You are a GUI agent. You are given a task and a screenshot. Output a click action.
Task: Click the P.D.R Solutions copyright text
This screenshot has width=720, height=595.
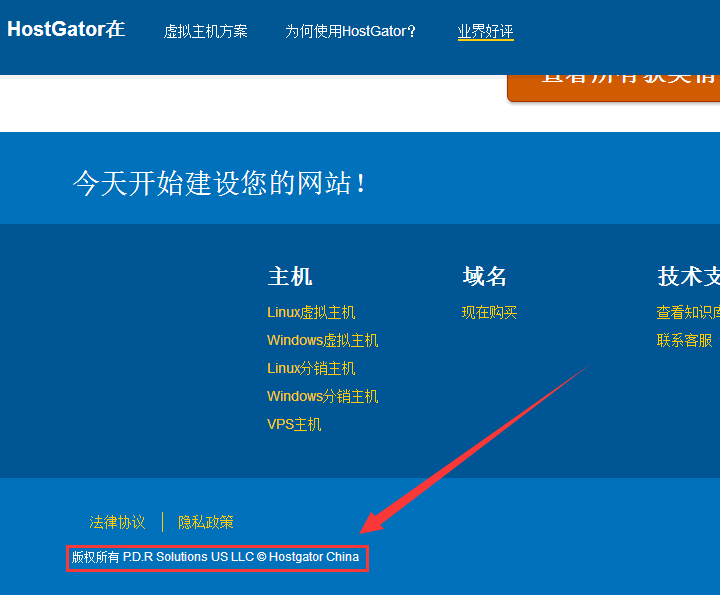215,557
